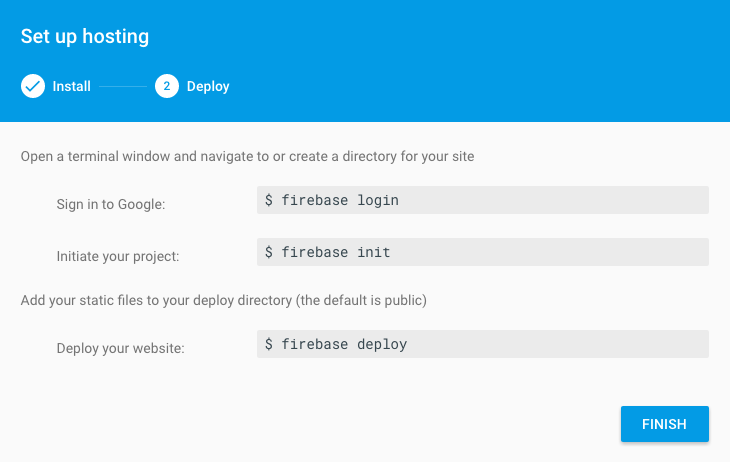Viewport: 730px width, 462px height.
Task: Click the "firebase deploy" command box
Action: pos(482,344)
